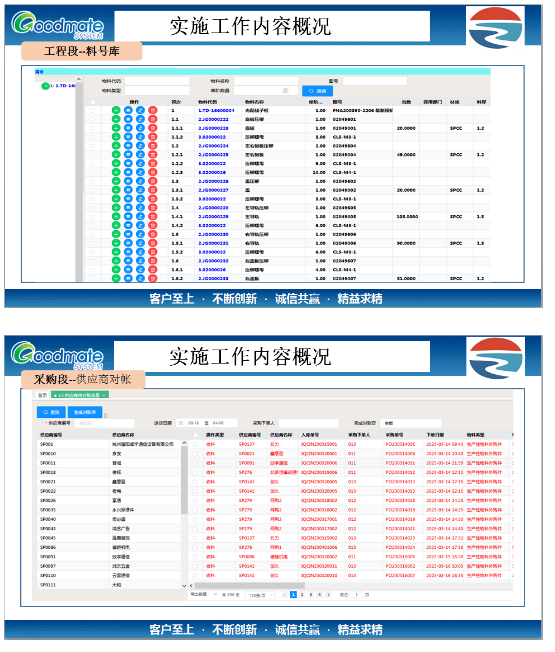Tick checkbox in level 1.6 material row
The height and width of the screenshot is (652, 555).
93,261
